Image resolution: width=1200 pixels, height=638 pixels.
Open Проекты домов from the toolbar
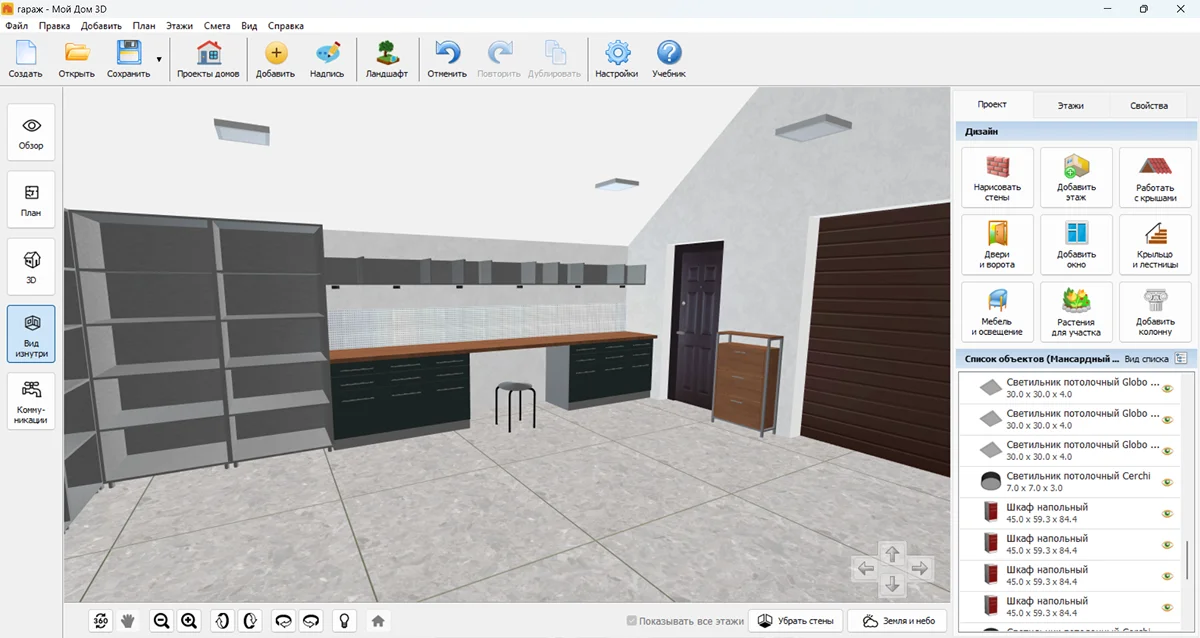coord(208,59)
